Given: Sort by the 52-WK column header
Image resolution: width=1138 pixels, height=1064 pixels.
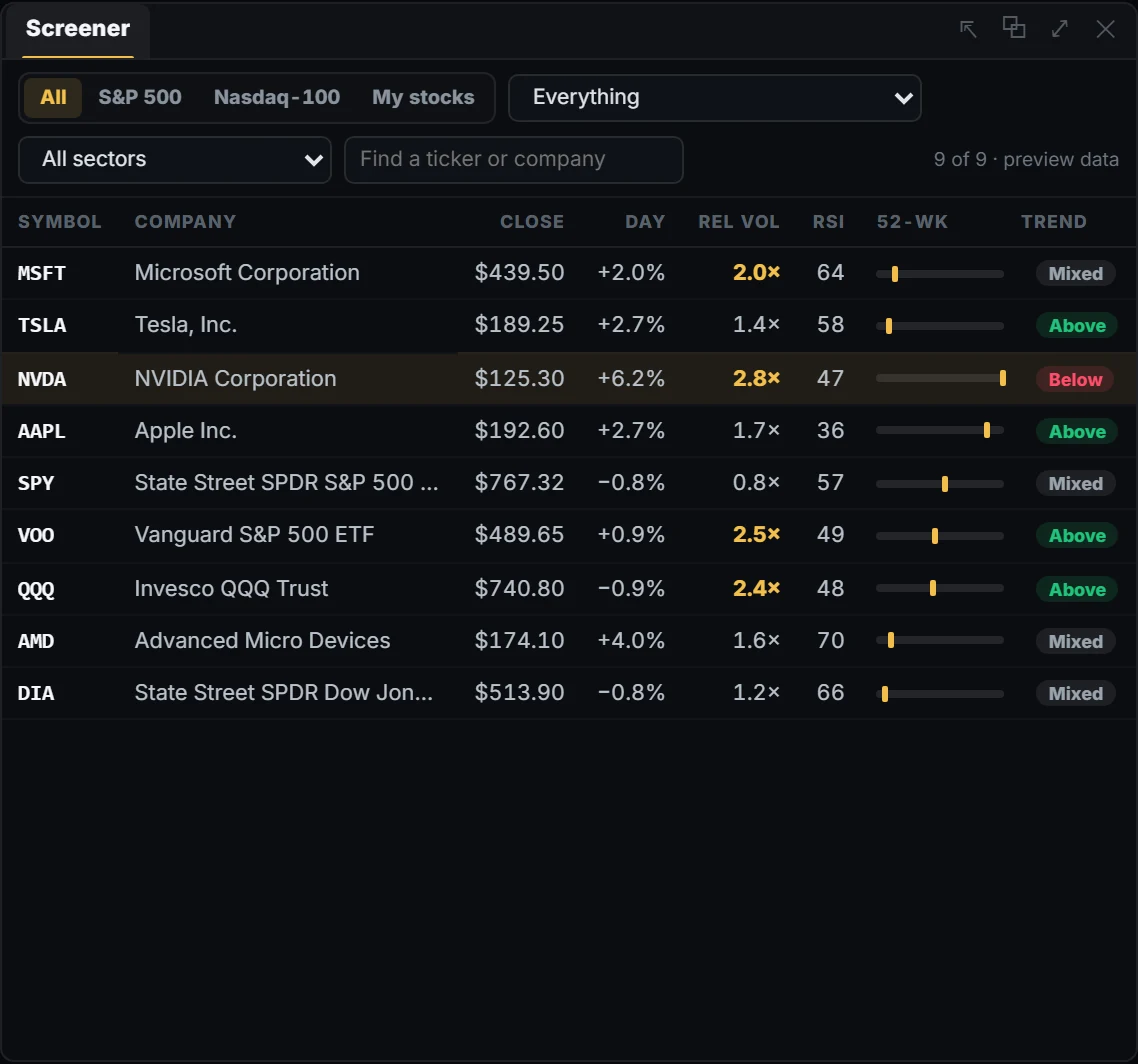Looking at the screenshot, I should click(x=912, y=222).
